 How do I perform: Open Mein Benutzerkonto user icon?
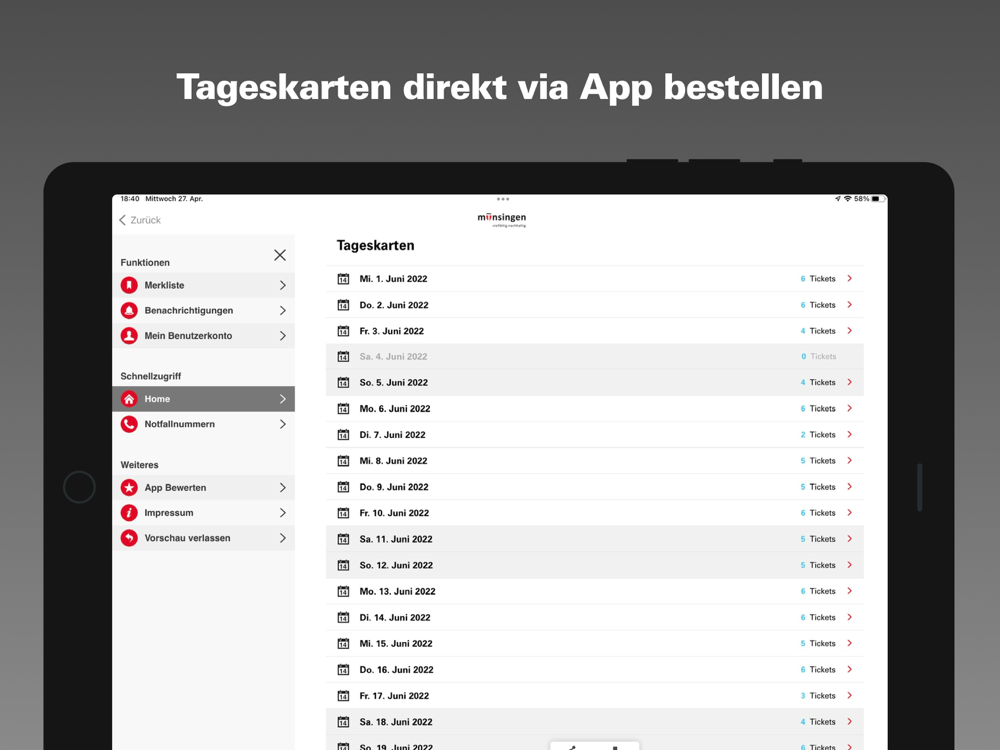pyautogui.click(x=129, y=335)
